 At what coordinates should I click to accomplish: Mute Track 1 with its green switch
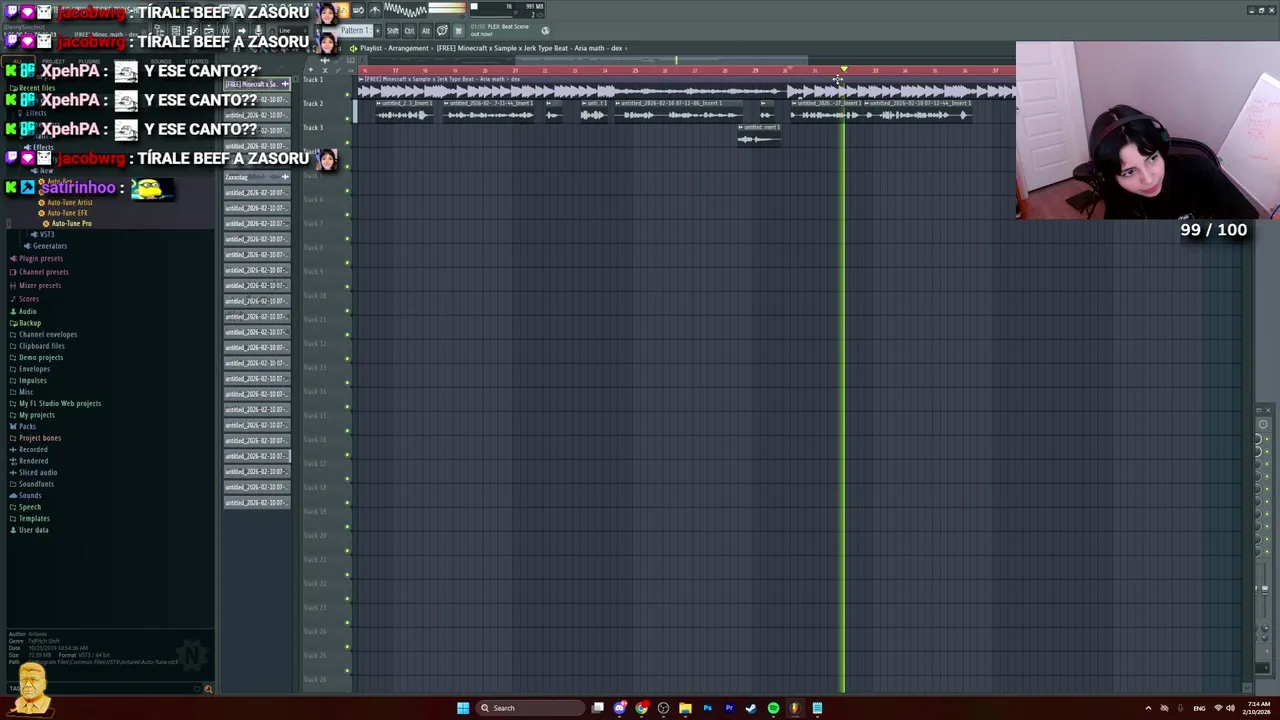click(347, 93)
